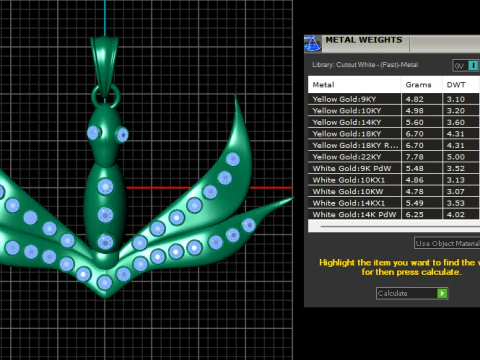Click the 7.78 grams cell

(422, 157)
